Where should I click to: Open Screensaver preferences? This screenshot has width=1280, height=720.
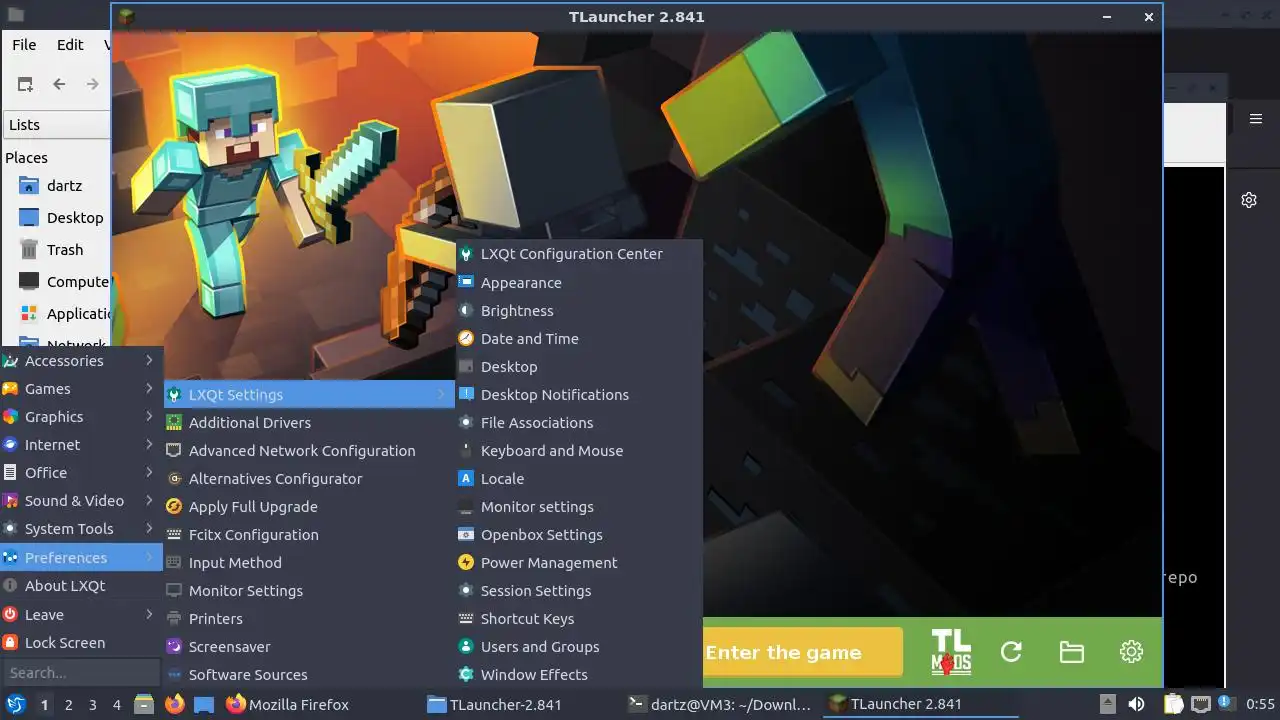coord(309,646)
